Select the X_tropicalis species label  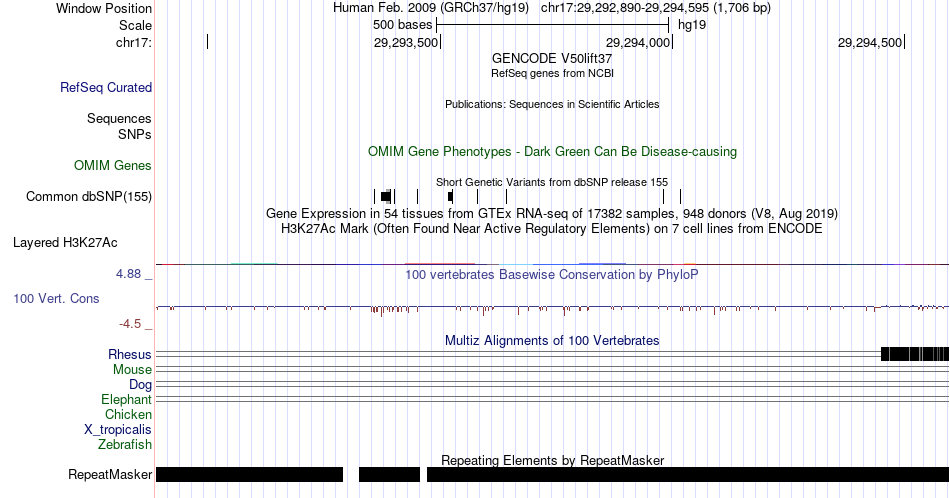118,430
